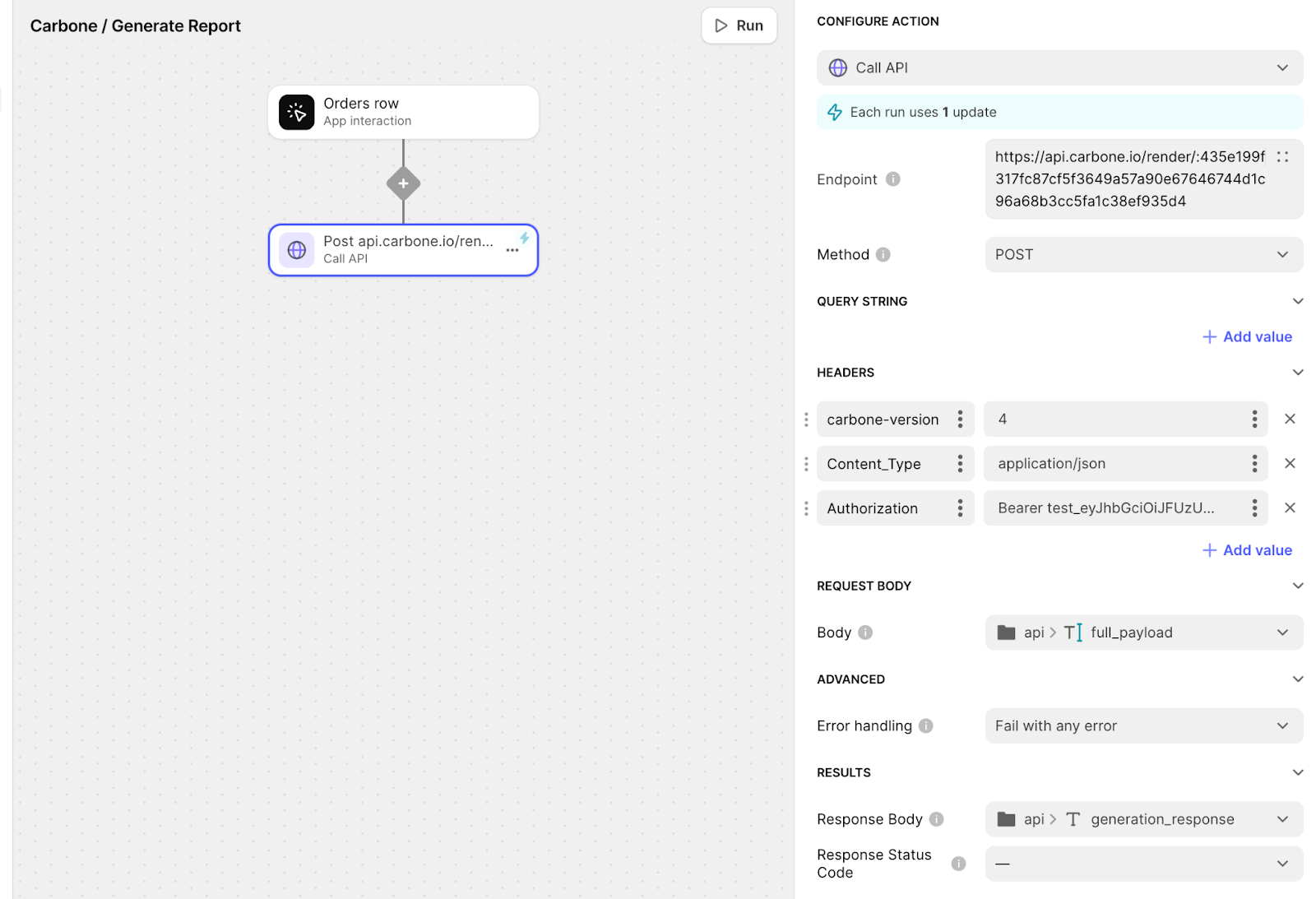Open the Response Status Code dropdown
Image resolution: width=1316 pixels, height=899 pixels.
[x=1144, y=864]
